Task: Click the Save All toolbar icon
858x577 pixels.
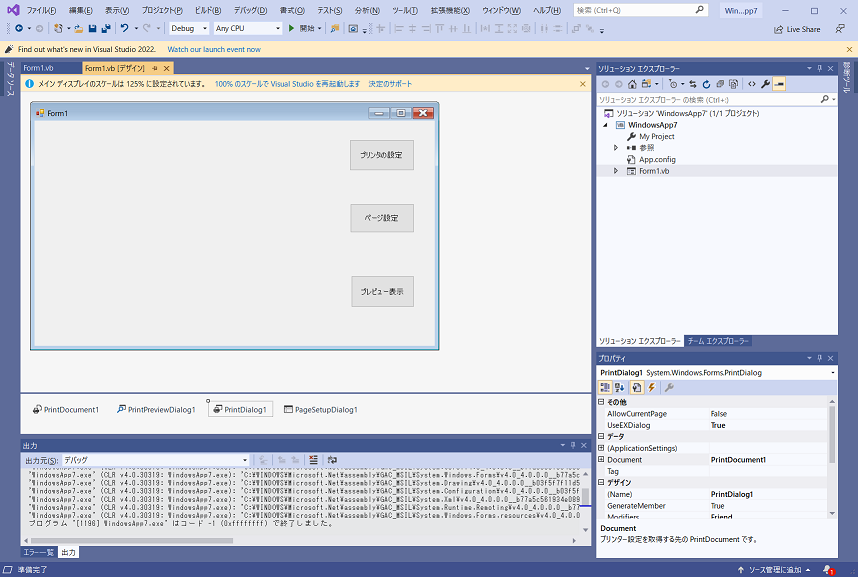Action: [x=106, y=28]
